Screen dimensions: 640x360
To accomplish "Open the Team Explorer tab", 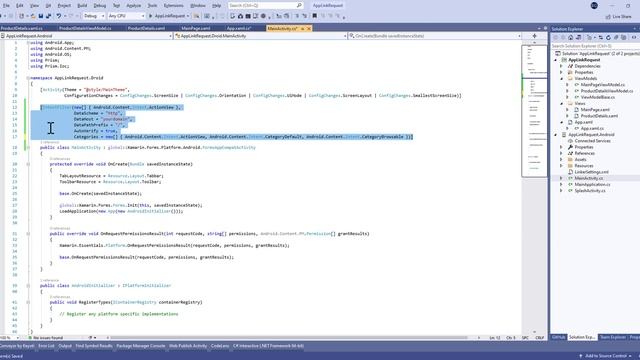I will point(612,338).
